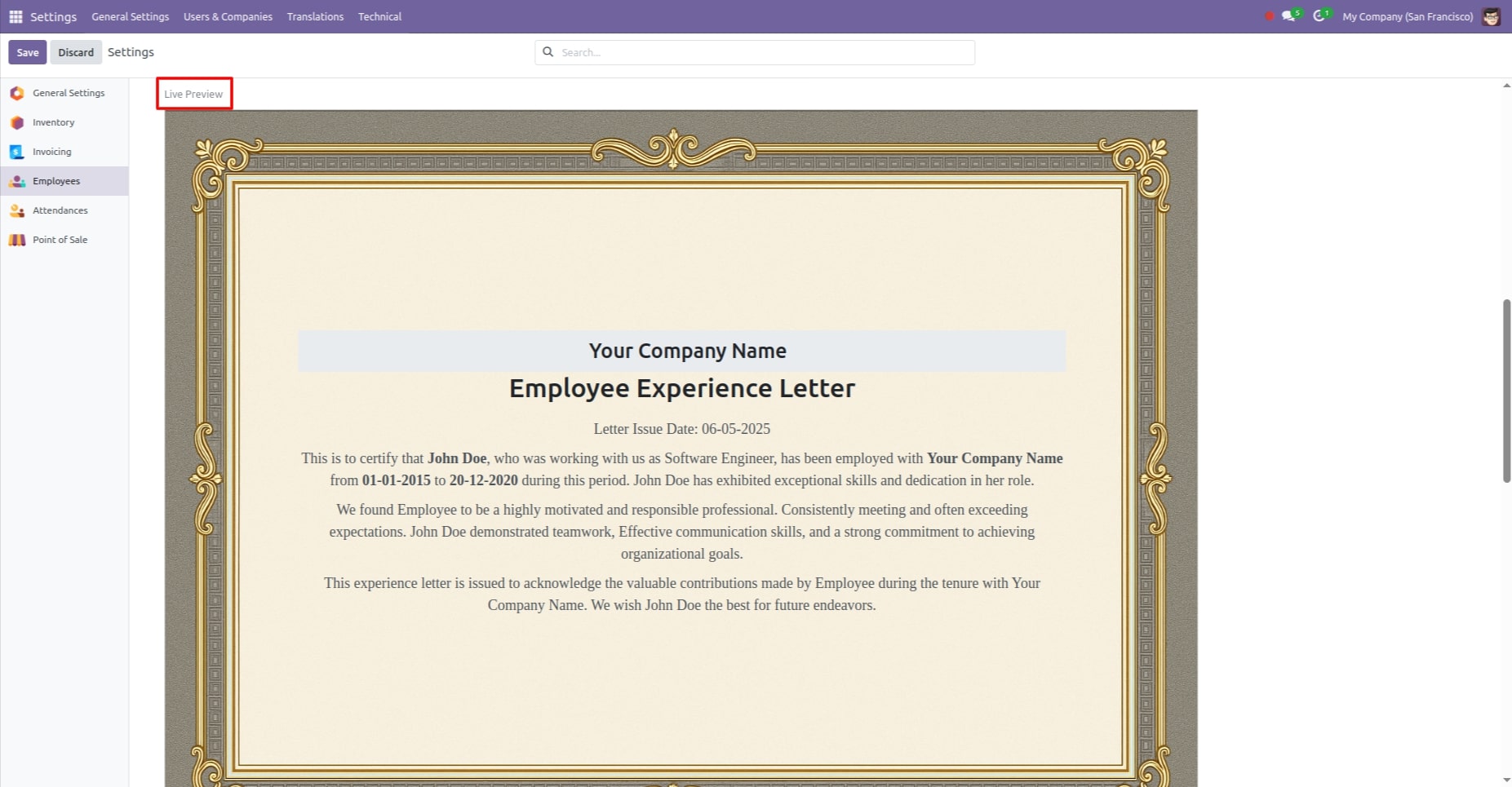The image size is (1512, 787).
Task: Open the Users & Companies menu
Action: (228, 16)
